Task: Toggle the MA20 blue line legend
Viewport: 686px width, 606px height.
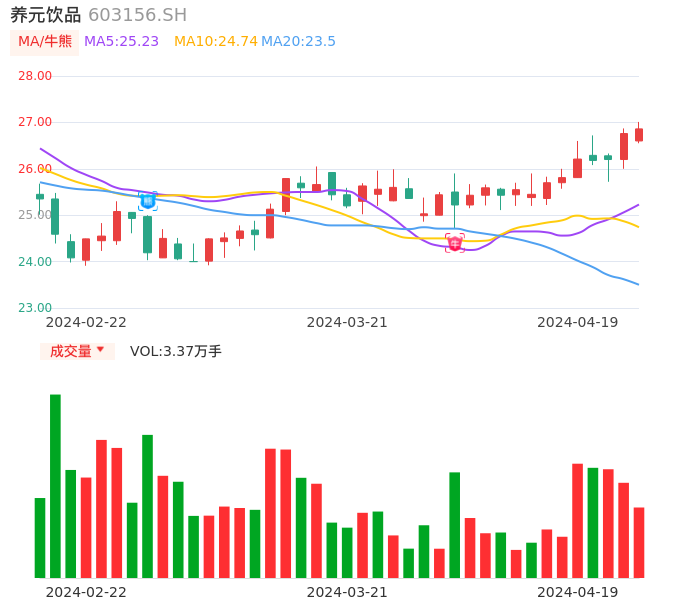Action: [298, 41]
